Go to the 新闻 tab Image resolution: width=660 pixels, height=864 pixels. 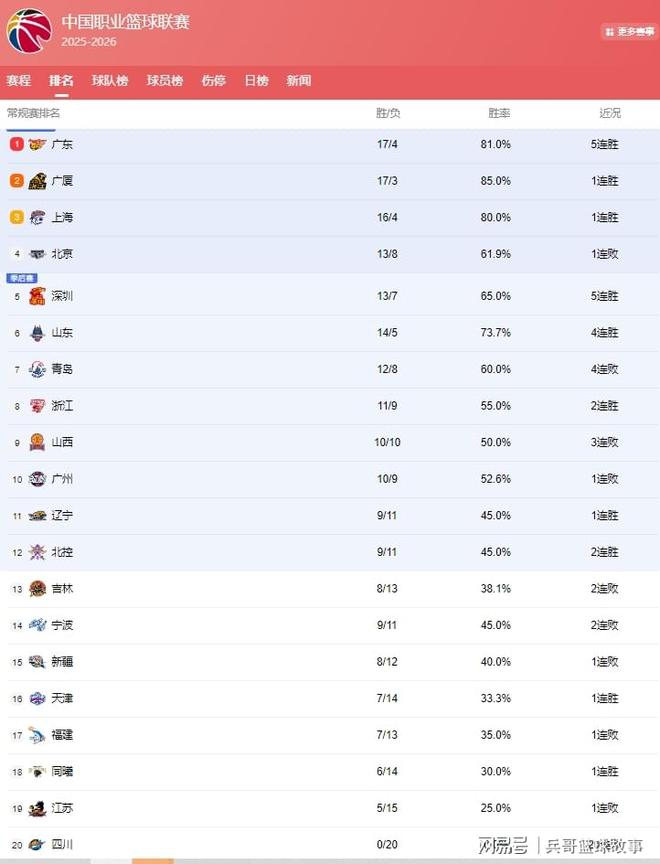298,81
